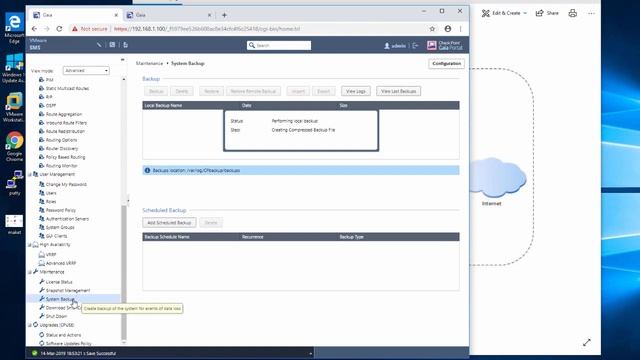Select Shut Down under Maintenance

pyautogui.click(x=56, y=316)
